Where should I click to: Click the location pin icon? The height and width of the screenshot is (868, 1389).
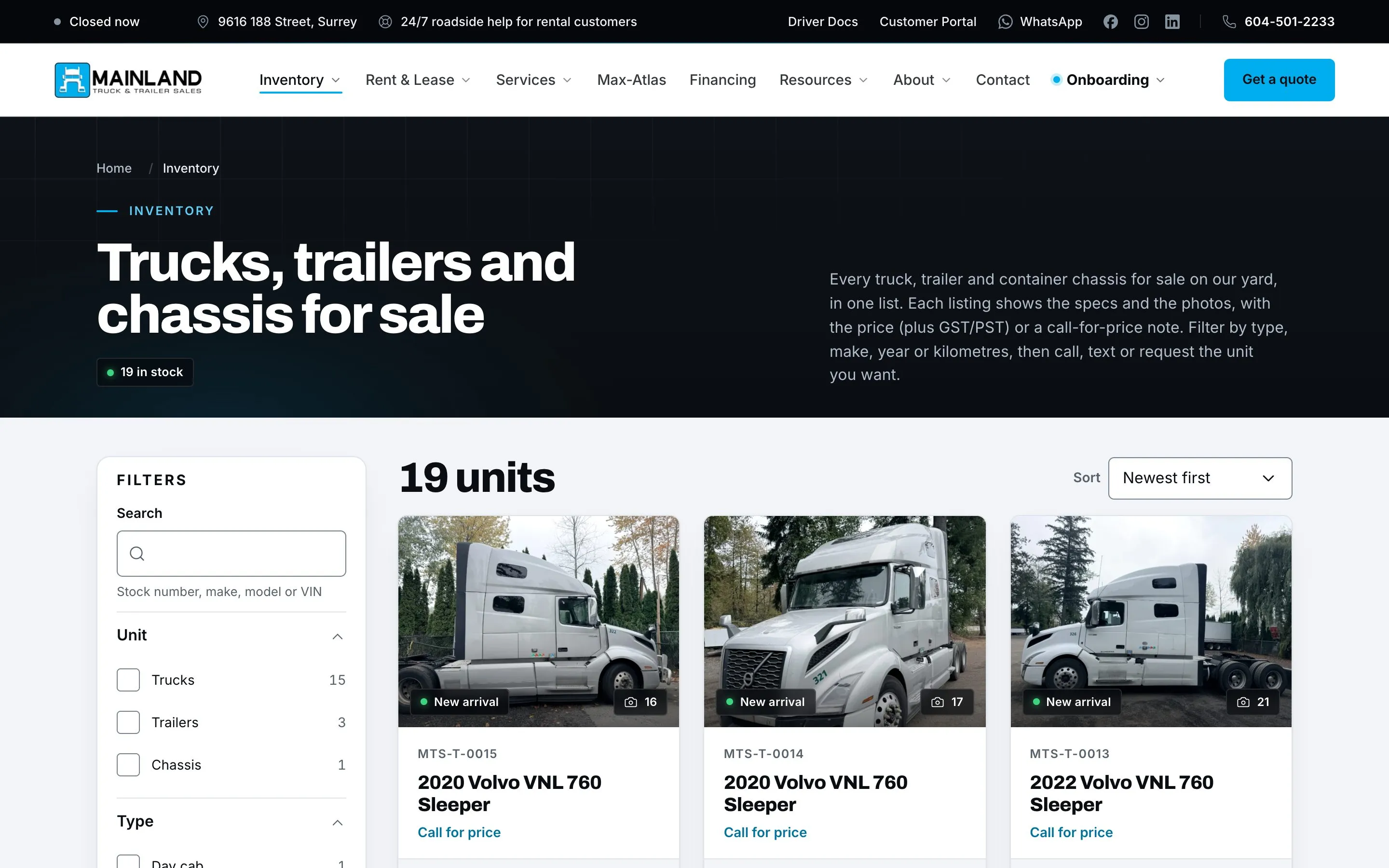click(203, 22)
